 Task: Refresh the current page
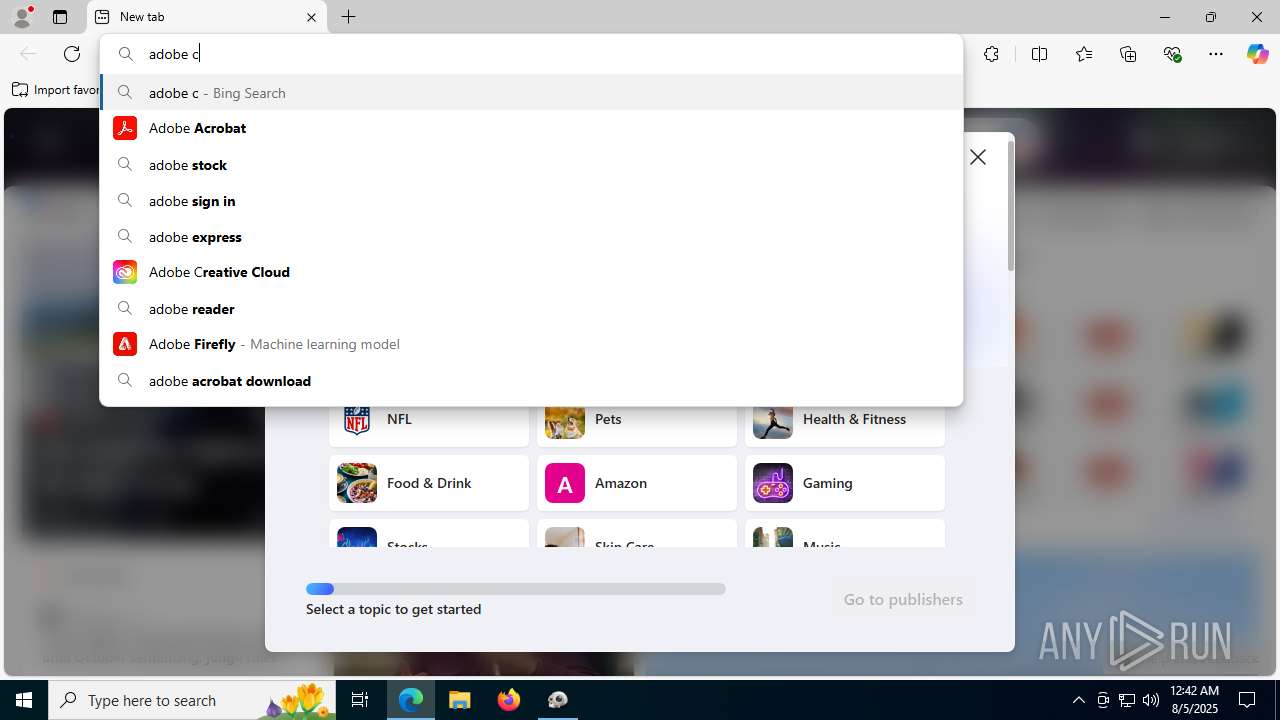[x=72, y=54]
